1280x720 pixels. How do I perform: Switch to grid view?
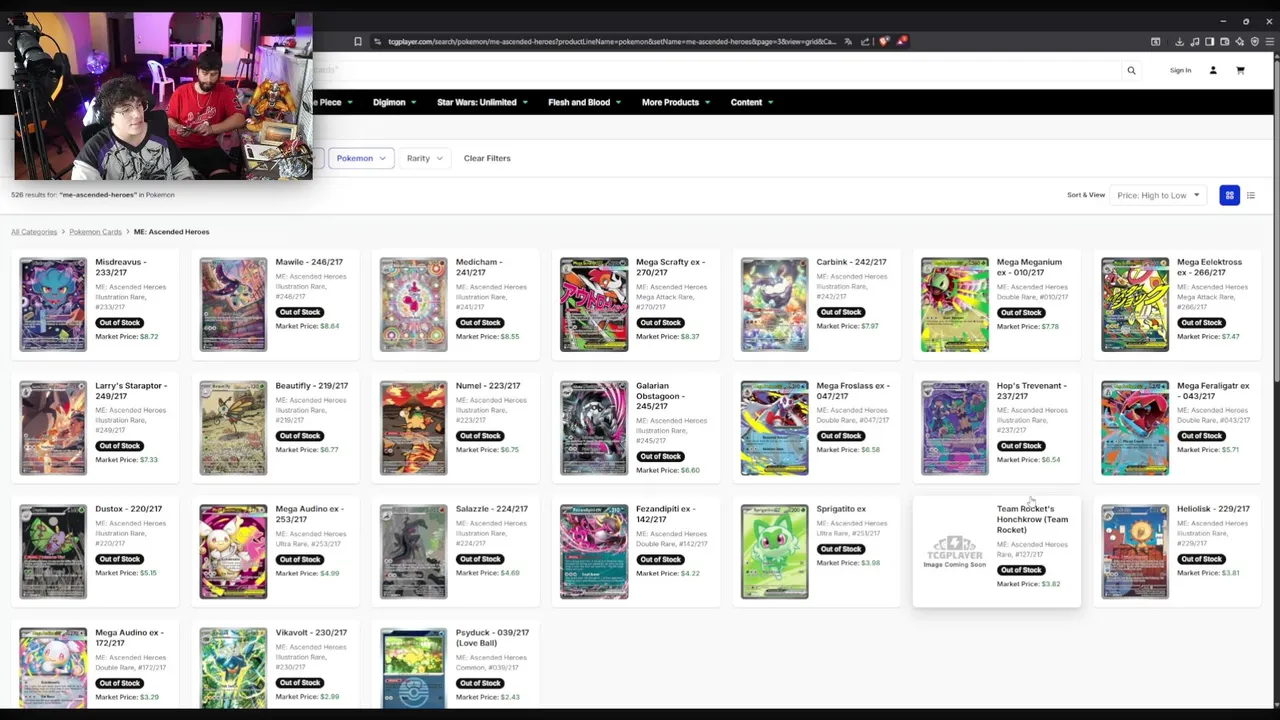[x=1229, y=195]
